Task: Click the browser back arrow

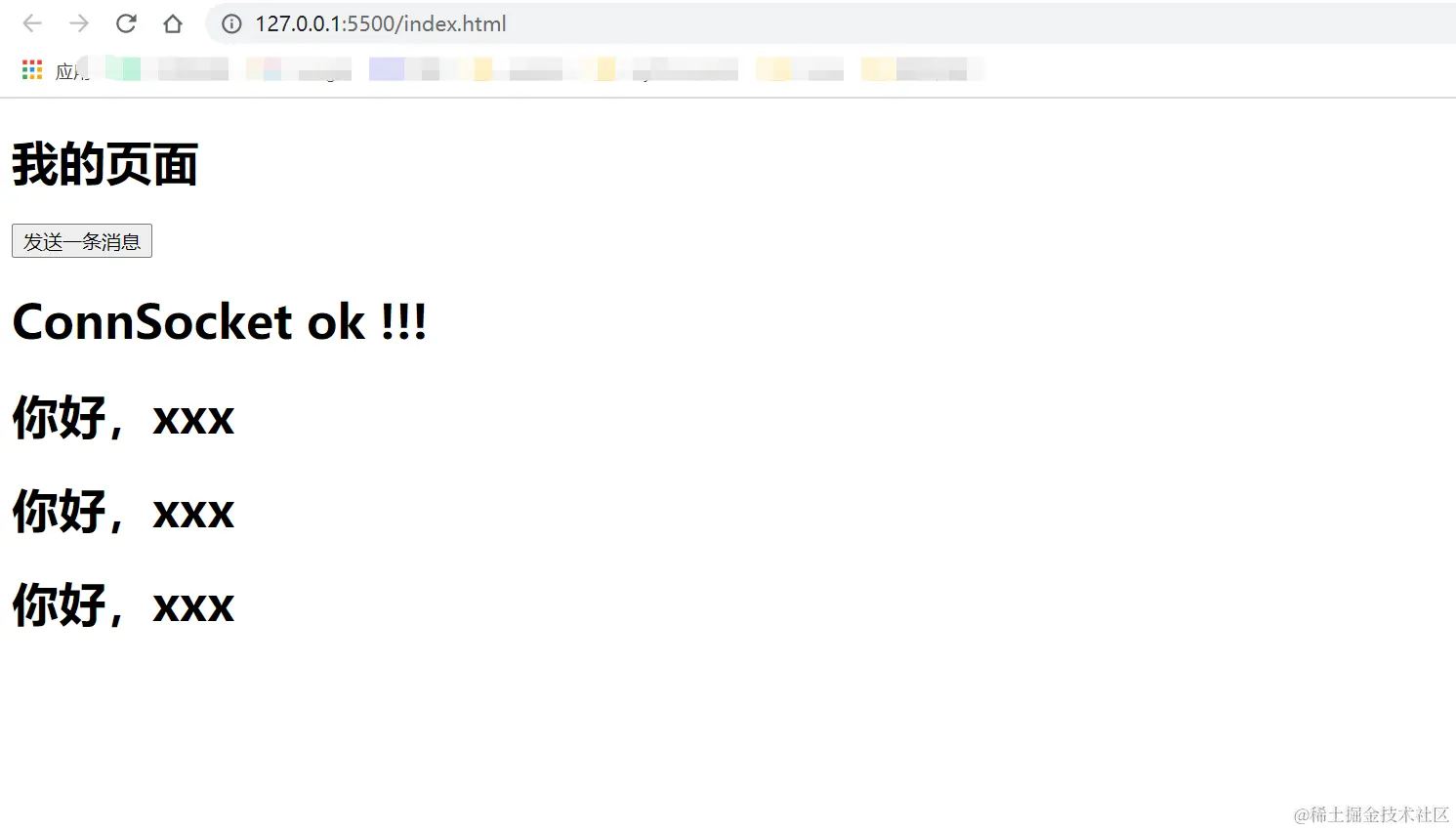Action: pyautogui.click(x=32, y=23)
